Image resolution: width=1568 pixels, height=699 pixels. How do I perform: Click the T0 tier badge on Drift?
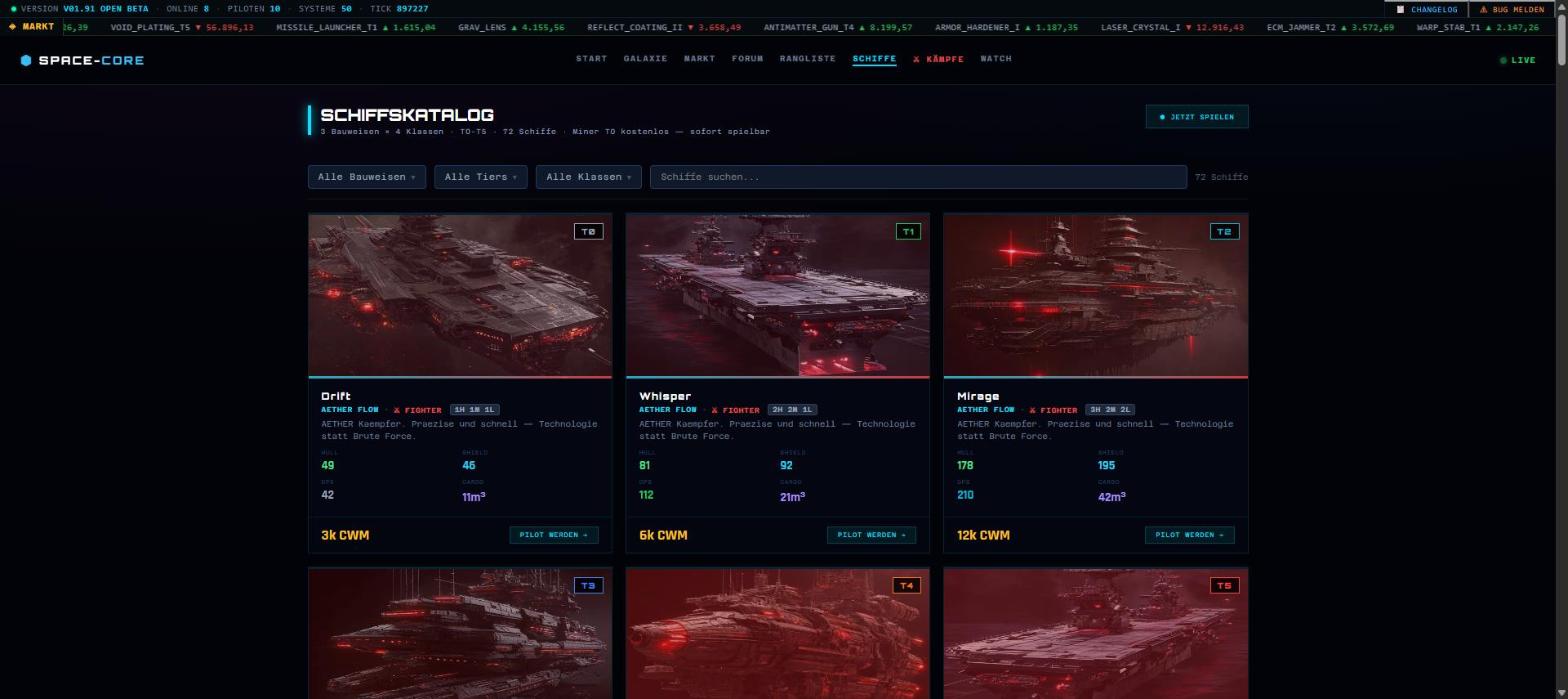click(x=589, y=231)
